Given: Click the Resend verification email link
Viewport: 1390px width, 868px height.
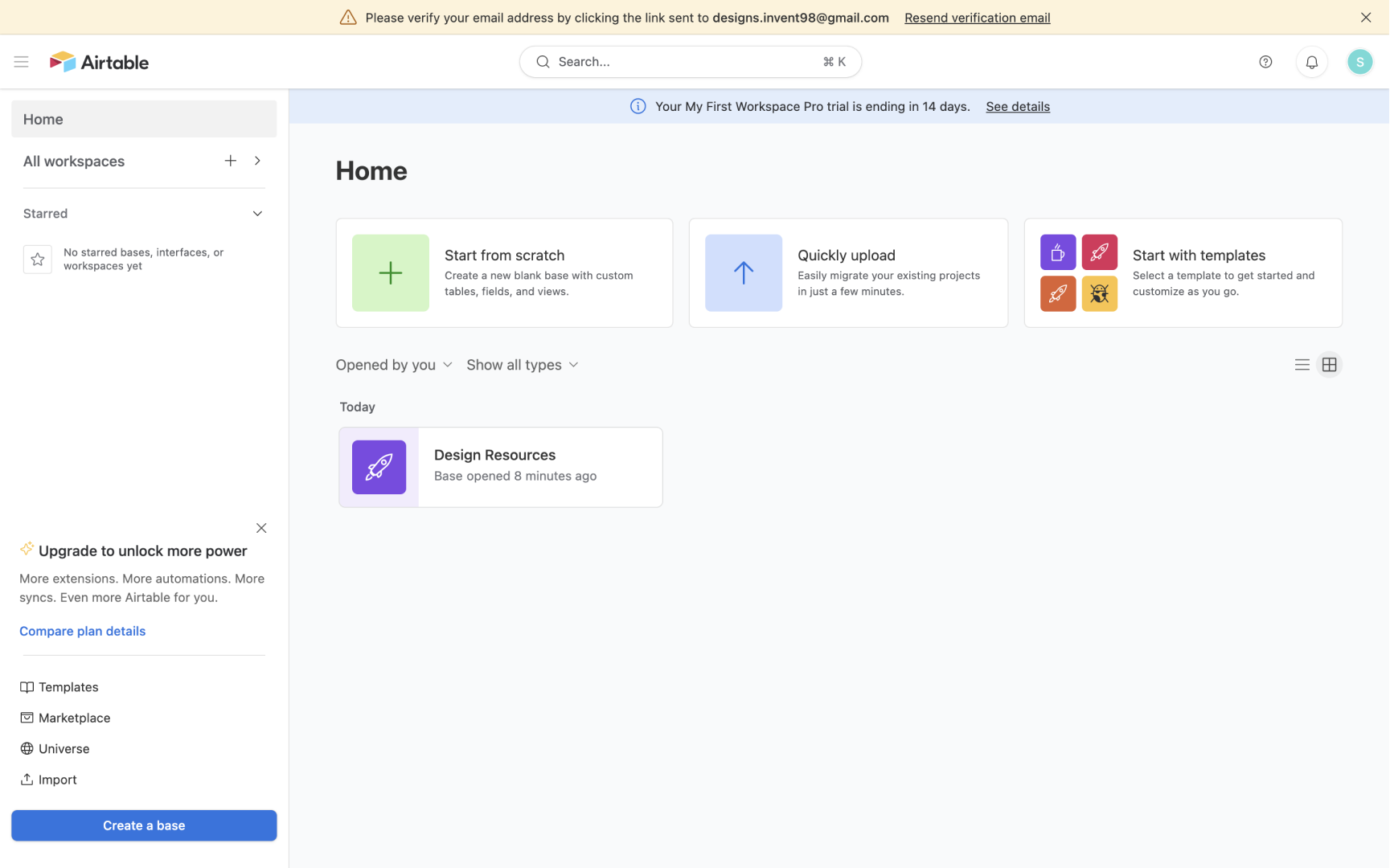Looking at the screenshot, I should coord(977,17).
